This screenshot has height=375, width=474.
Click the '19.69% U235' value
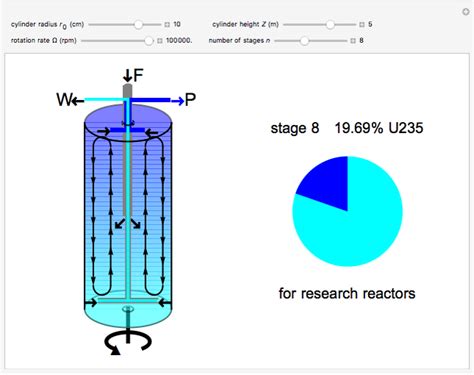click(379, 128)
